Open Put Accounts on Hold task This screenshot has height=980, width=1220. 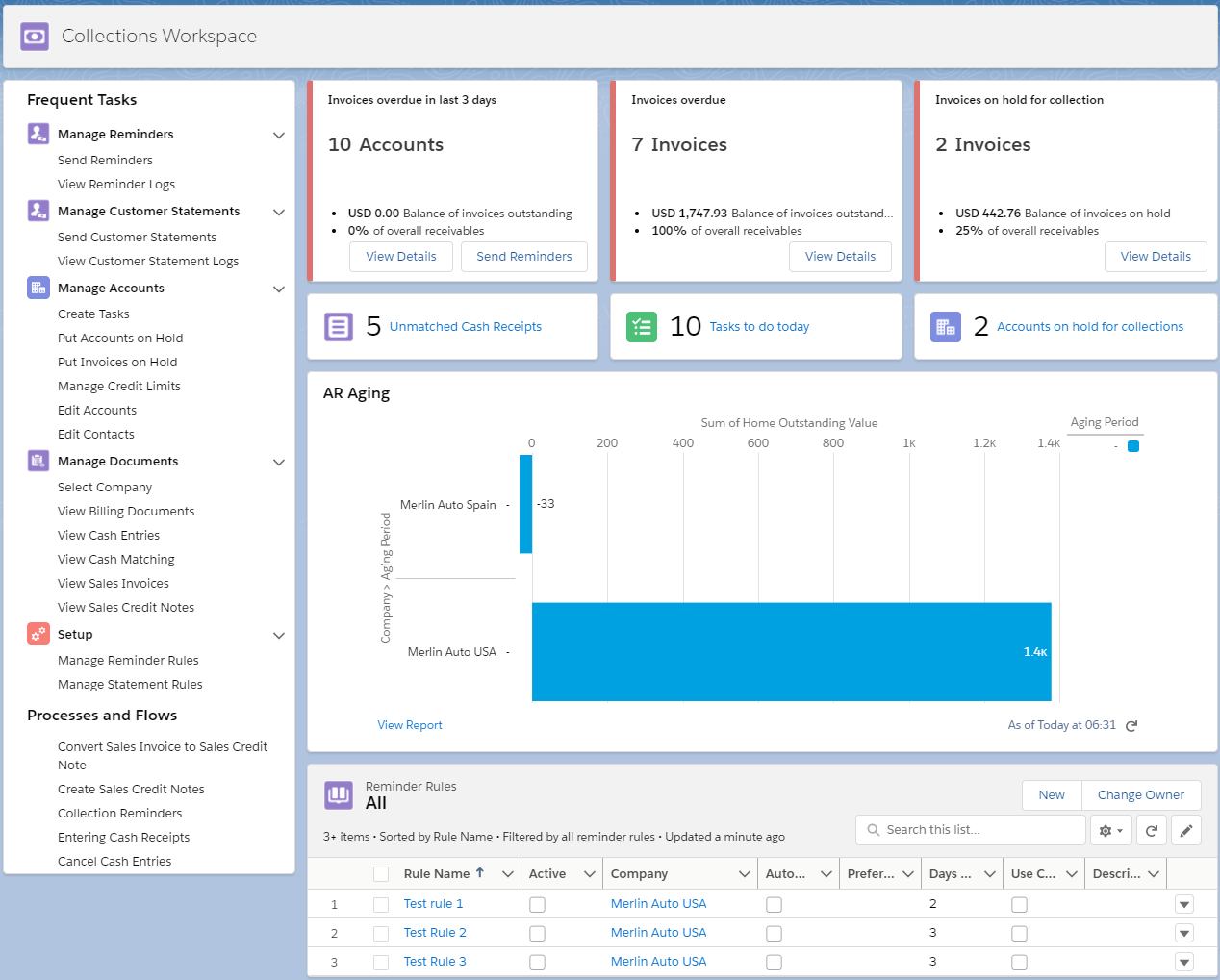120,339
